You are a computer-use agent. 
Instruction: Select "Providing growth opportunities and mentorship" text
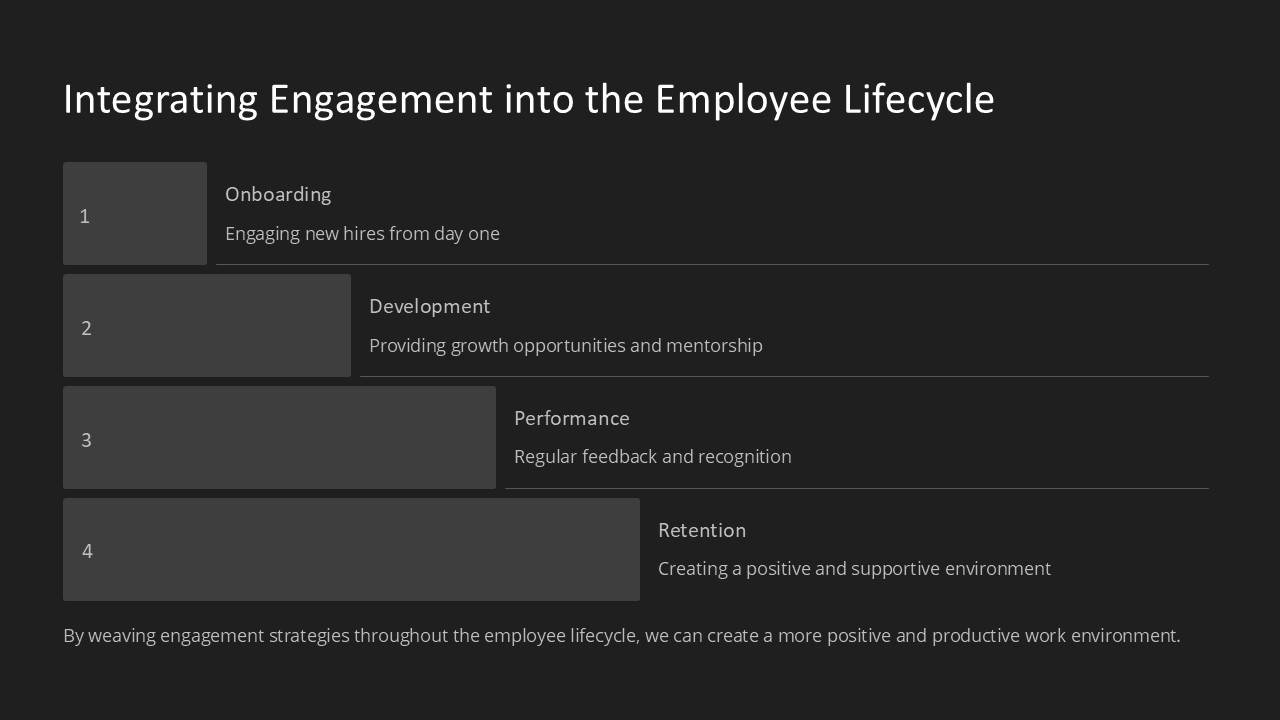pos(565,346)
